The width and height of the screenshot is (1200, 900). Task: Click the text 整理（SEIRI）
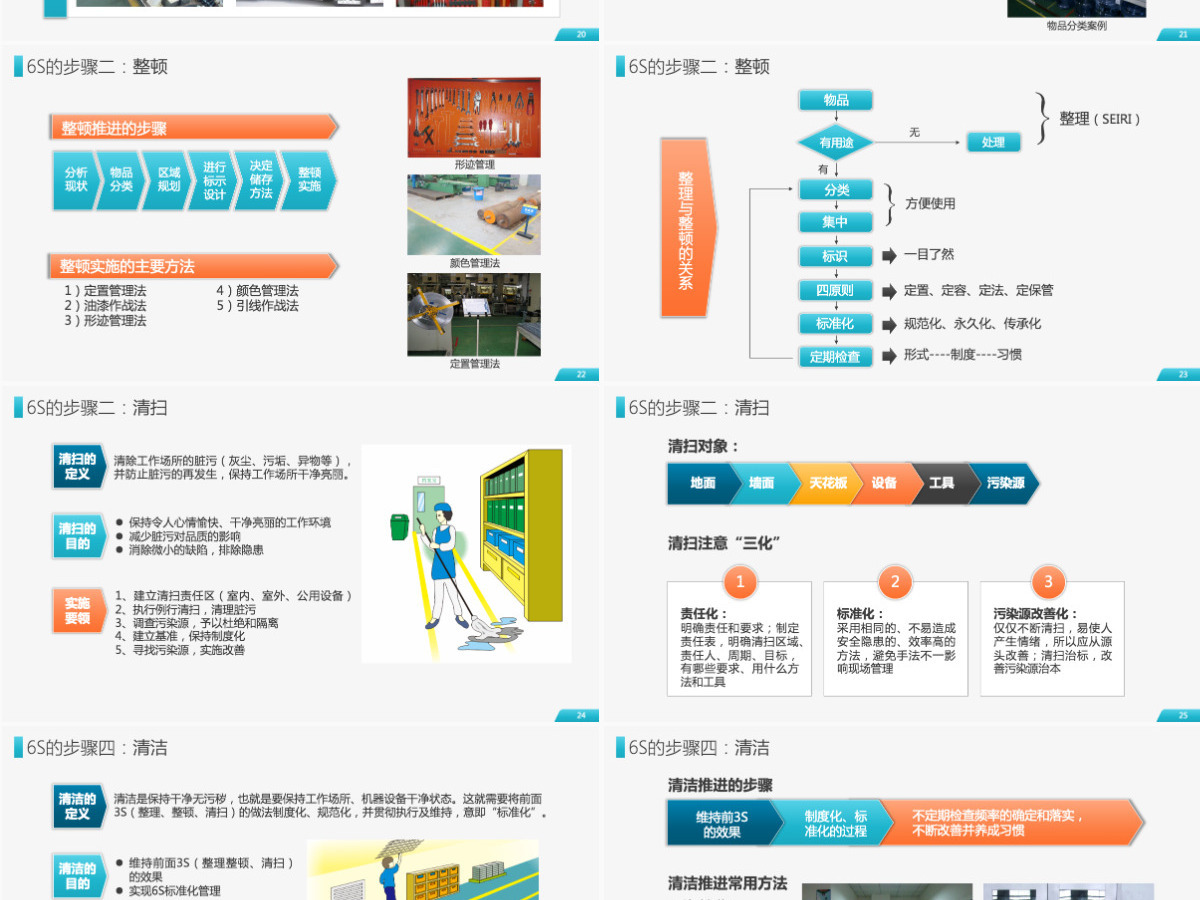click(x=1100, y=118)
